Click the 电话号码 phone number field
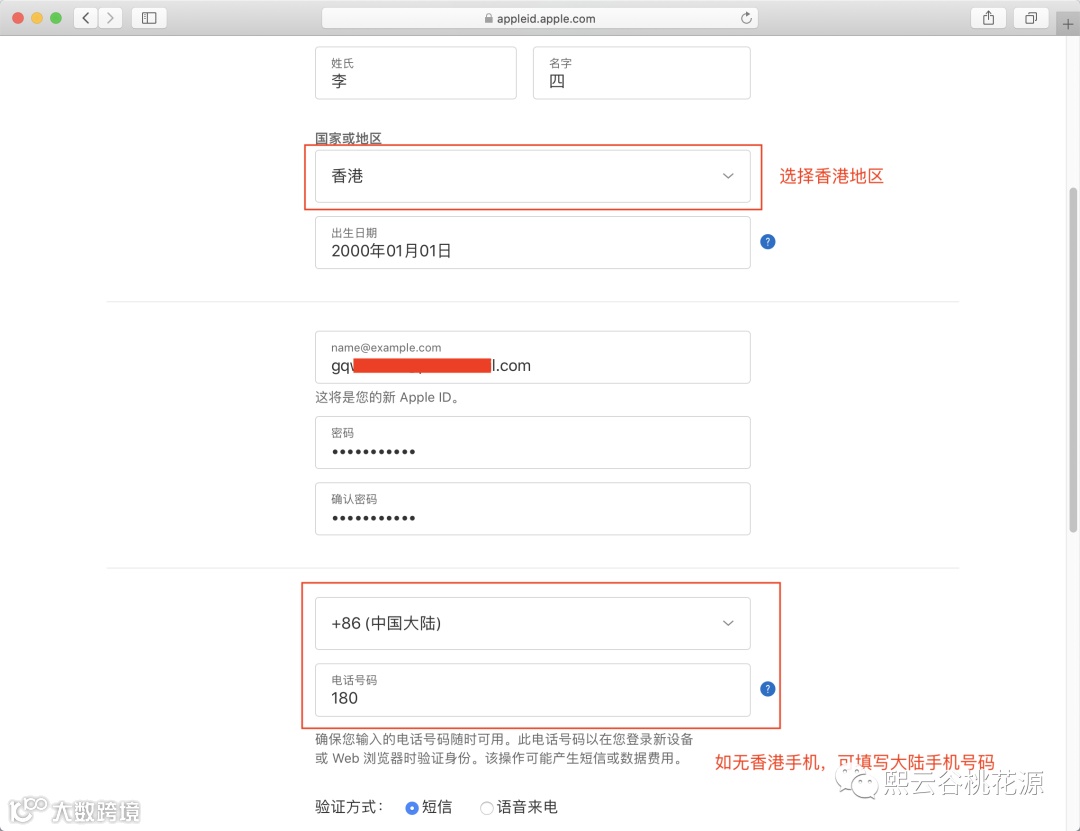 532,690
